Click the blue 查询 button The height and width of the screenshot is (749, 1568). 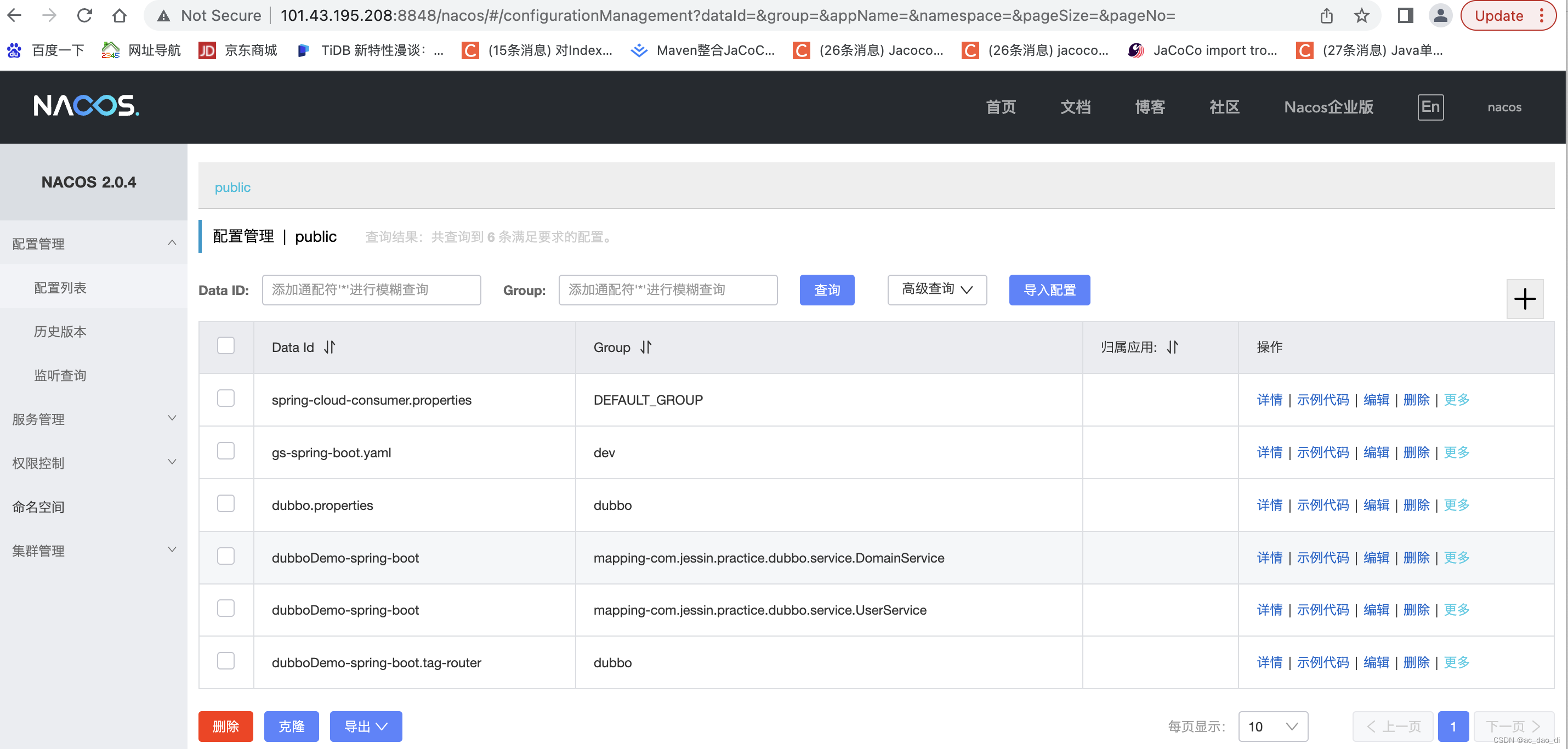click(x=826, y=290)
